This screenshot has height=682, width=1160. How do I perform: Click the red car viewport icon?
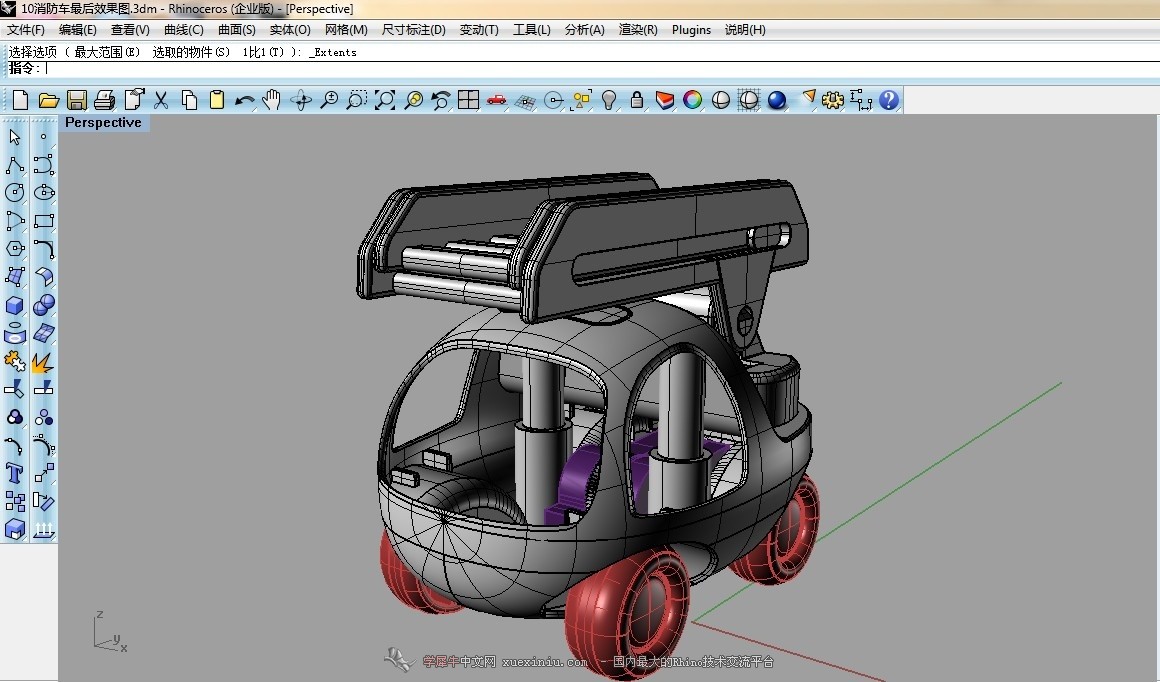[x=496, y=100]
